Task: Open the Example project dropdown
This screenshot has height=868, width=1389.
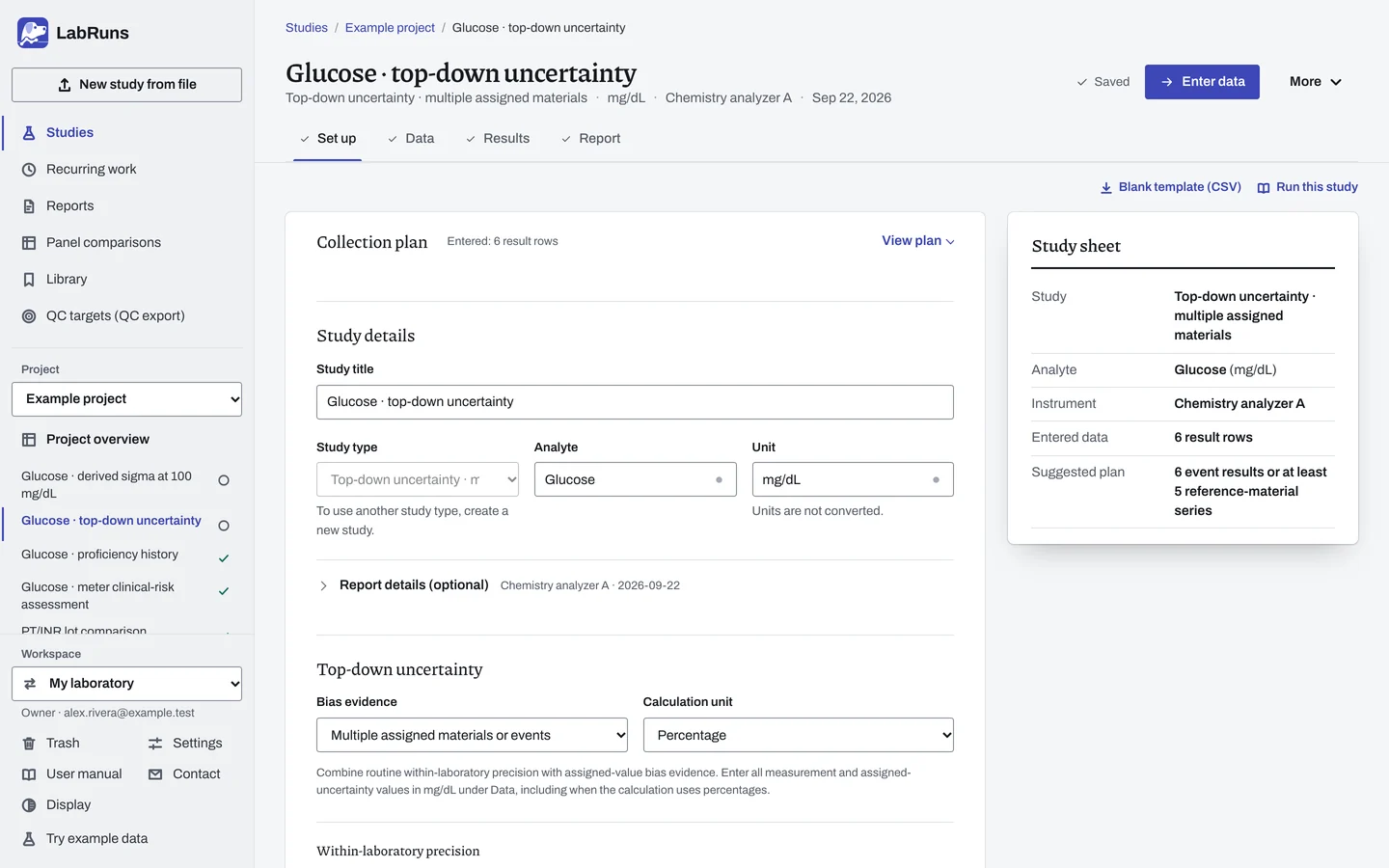Action: click(126, 399)
